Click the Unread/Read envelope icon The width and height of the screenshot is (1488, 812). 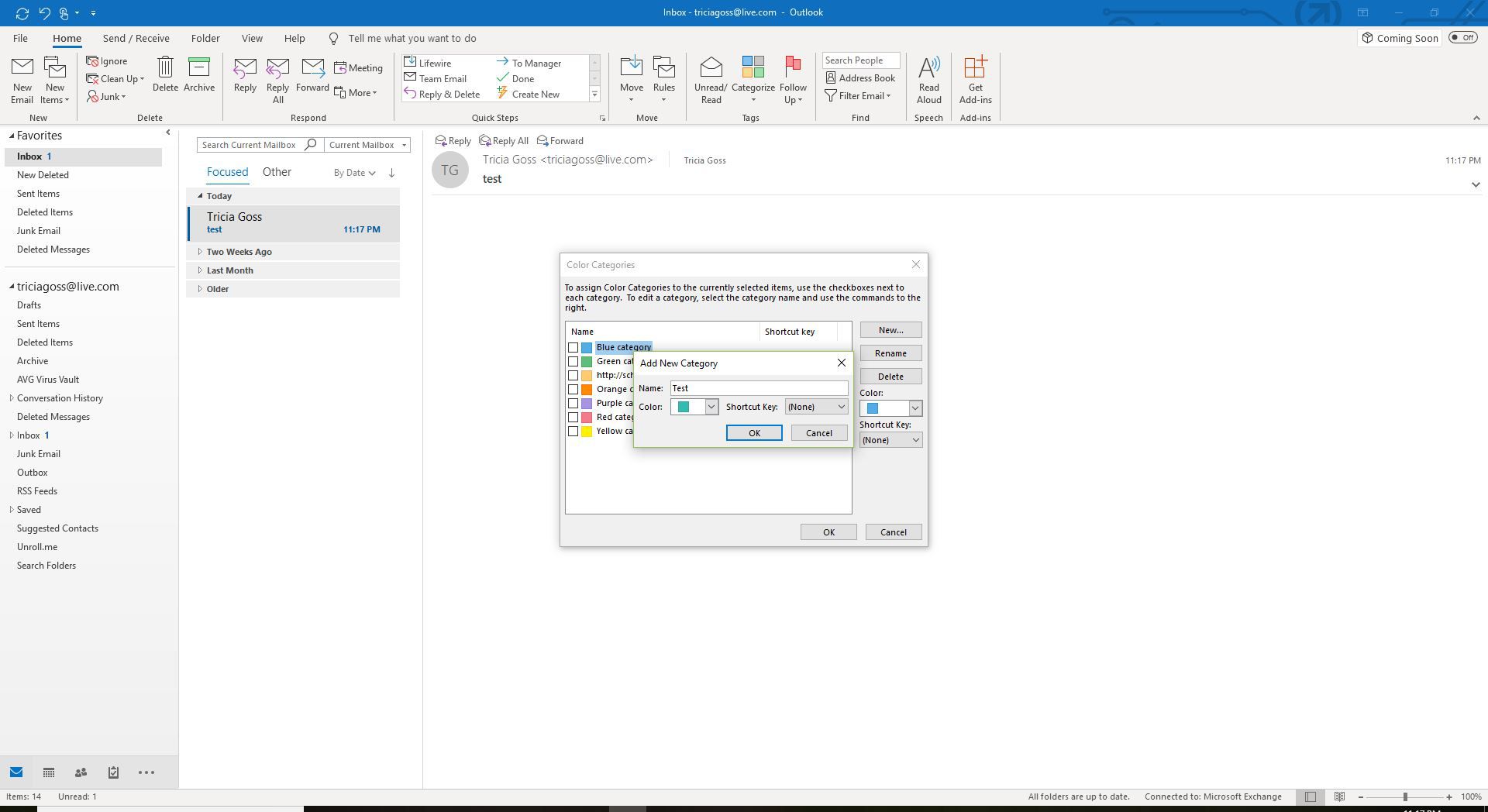point(711,68)
